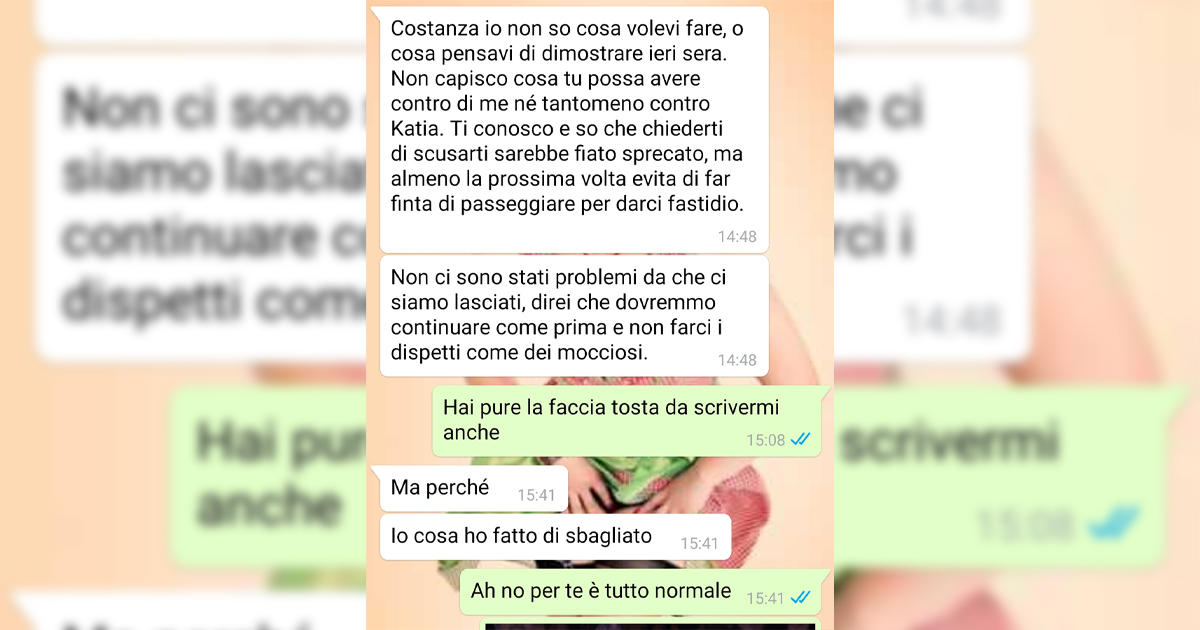Click the 14:48 timestamp of the Costanza message
The image size is (1200, 630).
[x=737, y=237]
